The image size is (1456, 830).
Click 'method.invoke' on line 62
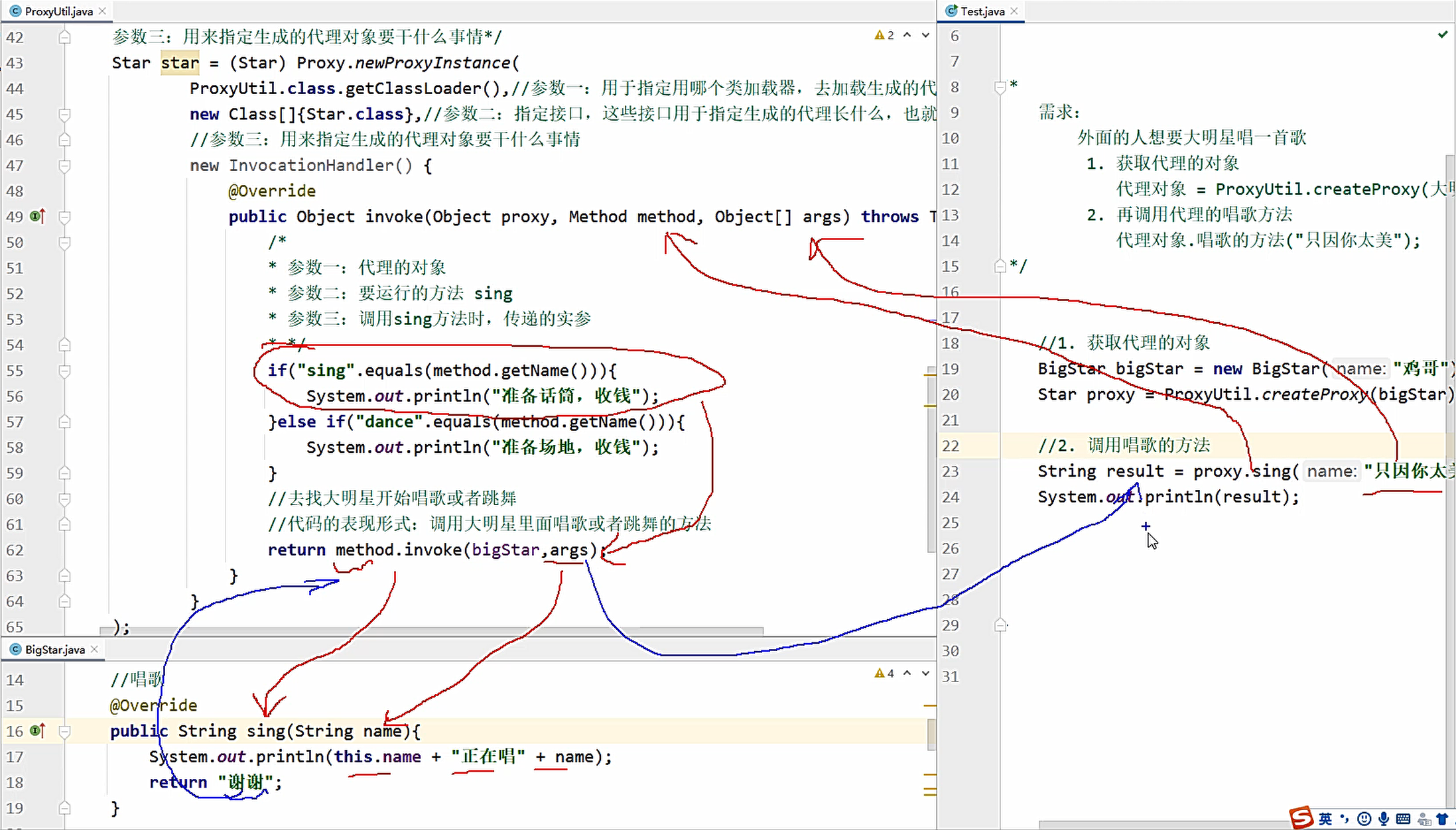coord(398,550)
